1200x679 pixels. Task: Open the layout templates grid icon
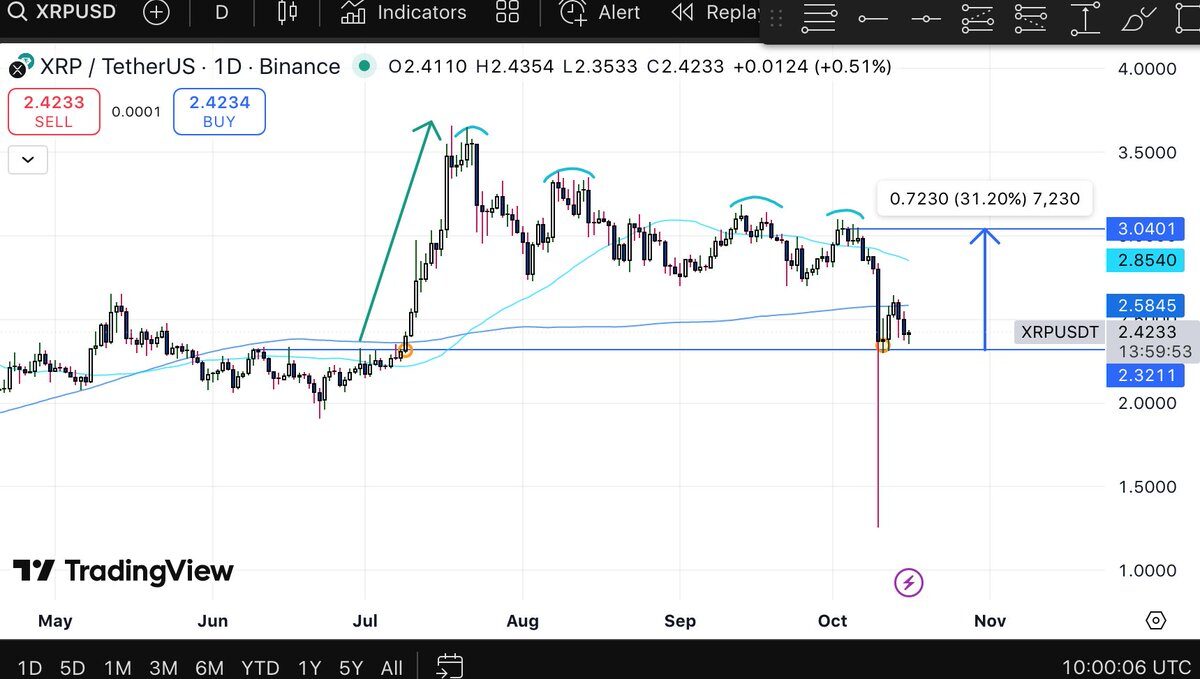tap(508, 13)
